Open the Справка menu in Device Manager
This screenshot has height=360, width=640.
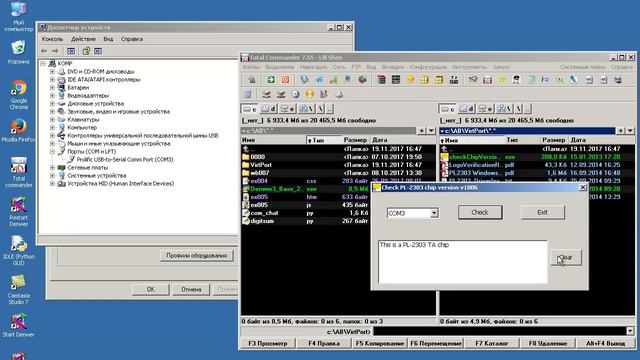click(x=132, y=39)
